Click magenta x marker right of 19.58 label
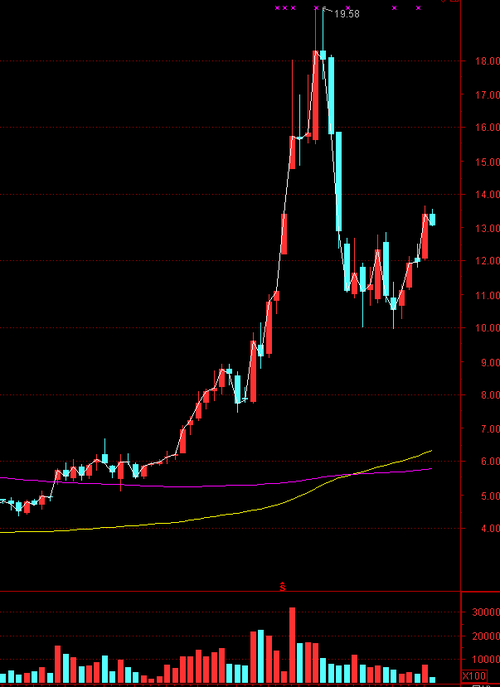This screenshot has width=500, height=687. [x=348, y=8]
